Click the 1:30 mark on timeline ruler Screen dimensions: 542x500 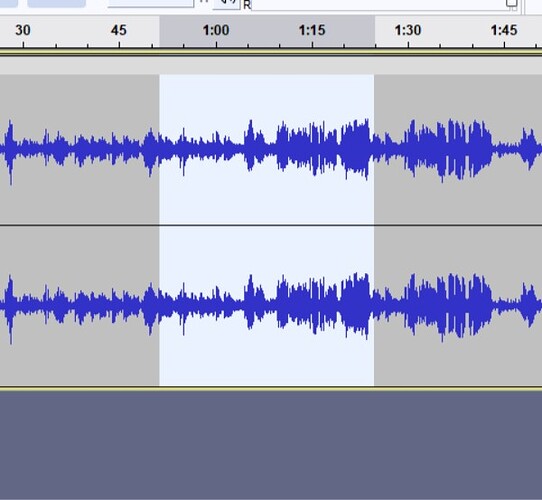[408, 30]
